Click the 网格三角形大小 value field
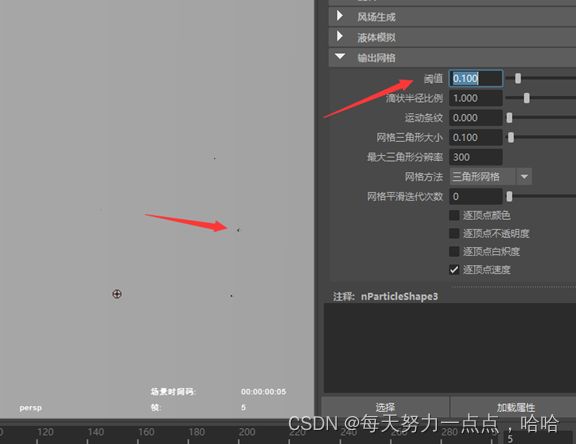576x444 pixels. coord(476,137)
